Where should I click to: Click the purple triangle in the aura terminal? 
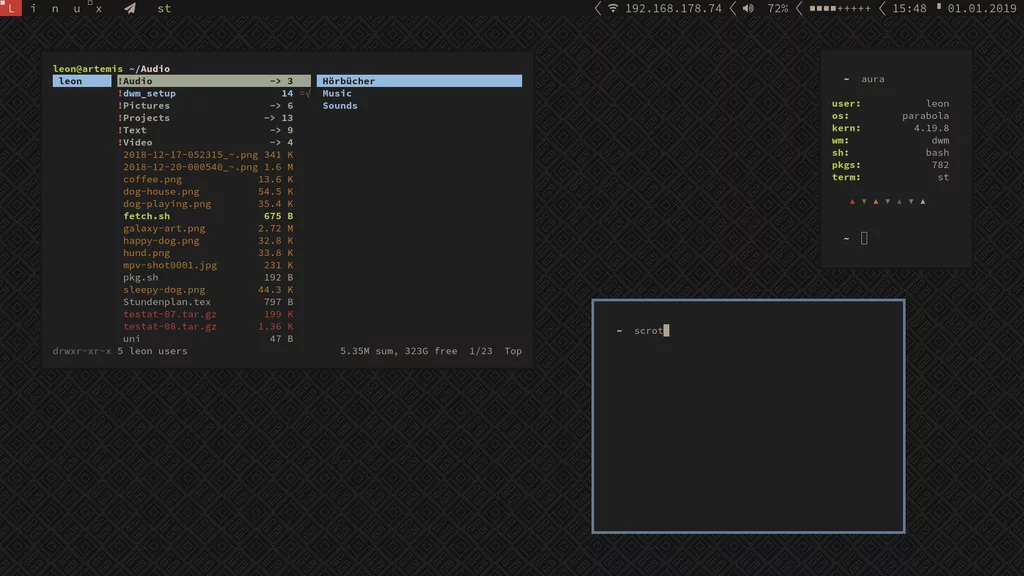[x=899, y=201]
